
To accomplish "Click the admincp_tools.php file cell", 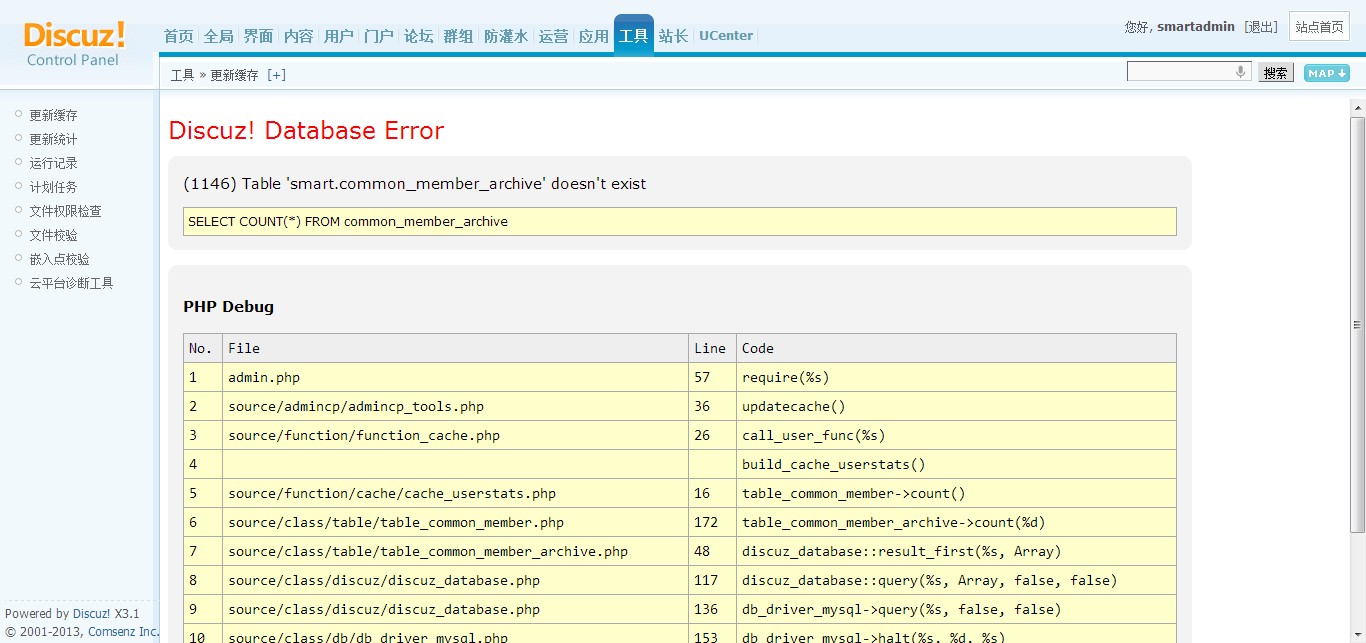I will tap(456, 406).
